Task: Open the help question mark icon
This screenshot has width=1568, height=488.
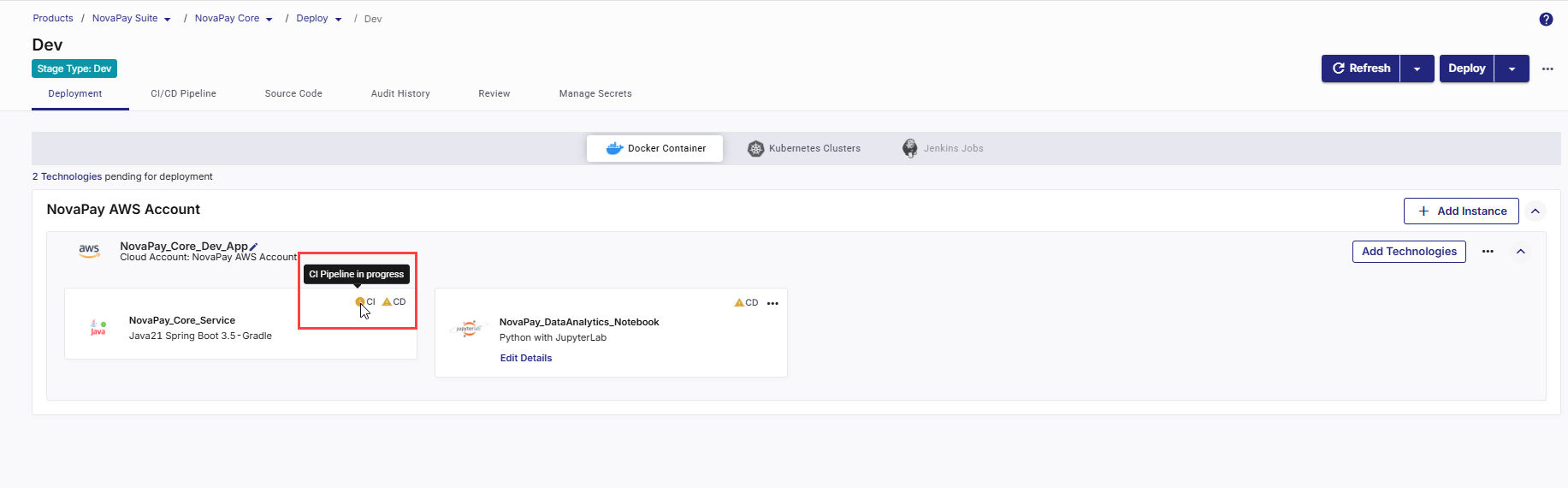Action: pyautogui.click(x=1546, y=19)
